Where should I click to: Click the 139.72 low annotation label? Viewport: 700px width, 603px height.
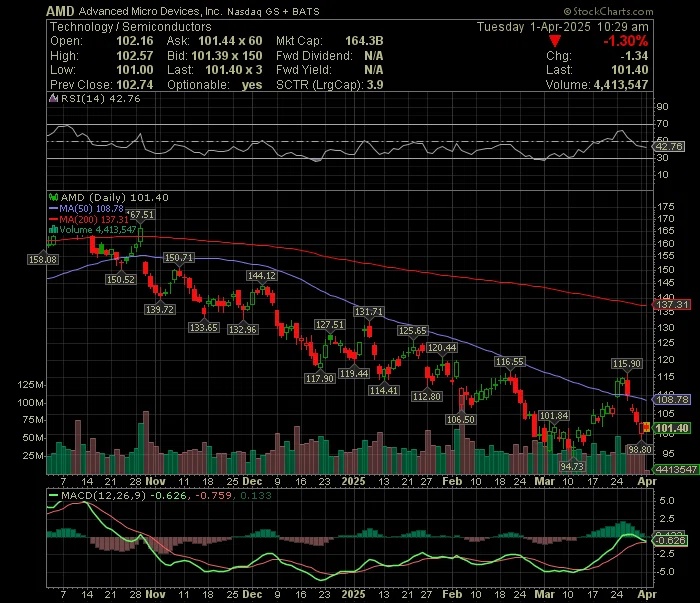pos(160,309)
